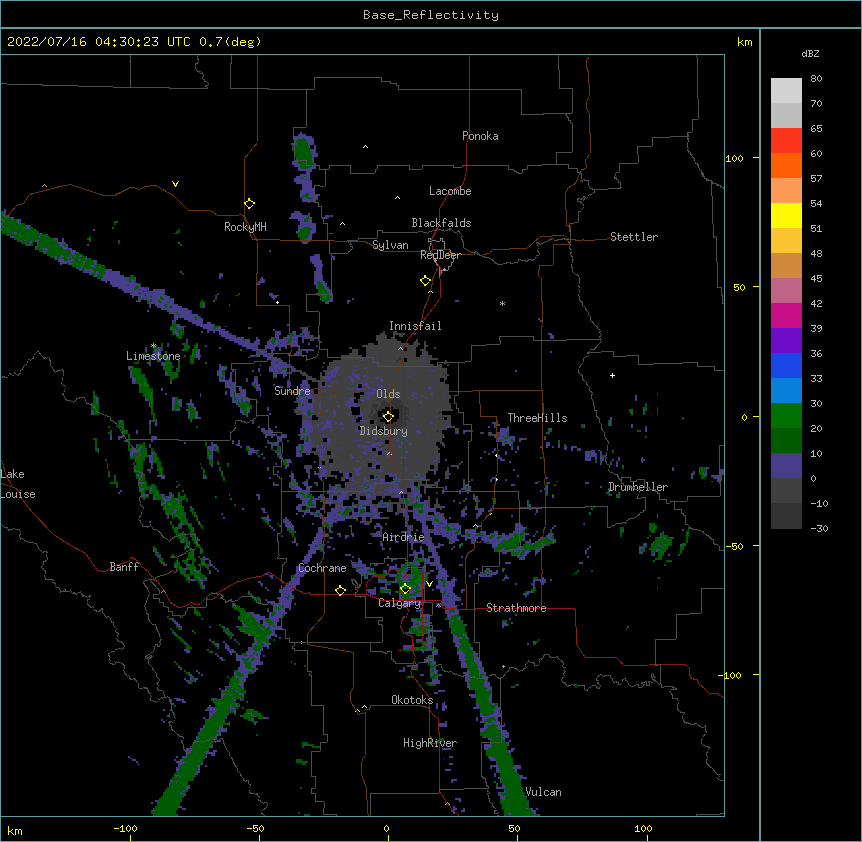Click the Lake Louise label
Image resolution: width=862 pixels, height=842 pixels.
[x=18, y=484]
